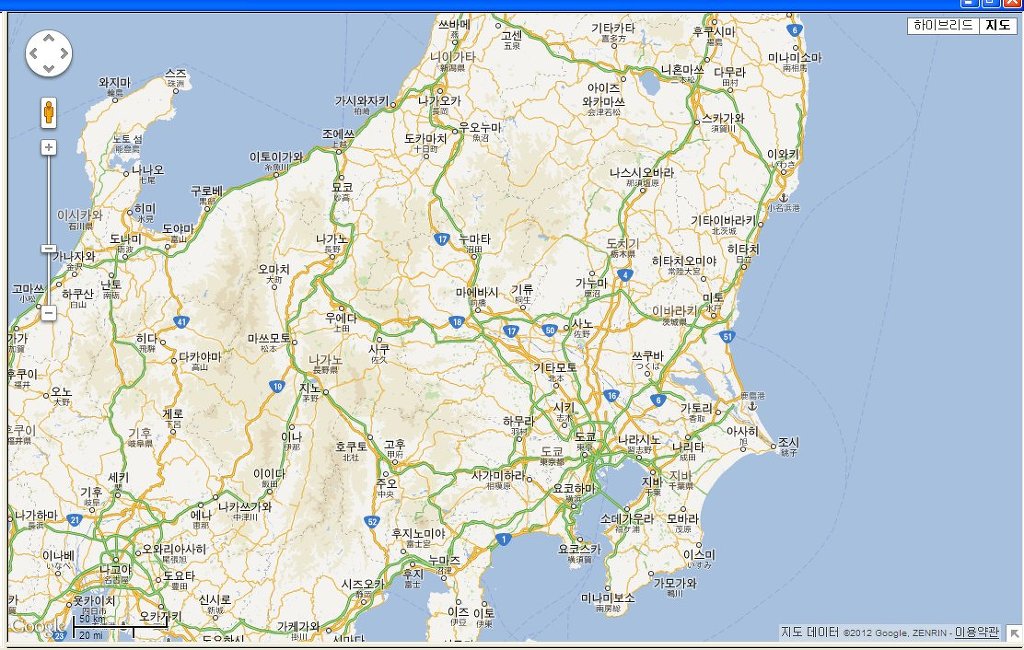The width and height of the screenshot is (1024, 650).
Task: Click the 나가오카 city label
Action: pyautogui.click(x=440, y=101)
